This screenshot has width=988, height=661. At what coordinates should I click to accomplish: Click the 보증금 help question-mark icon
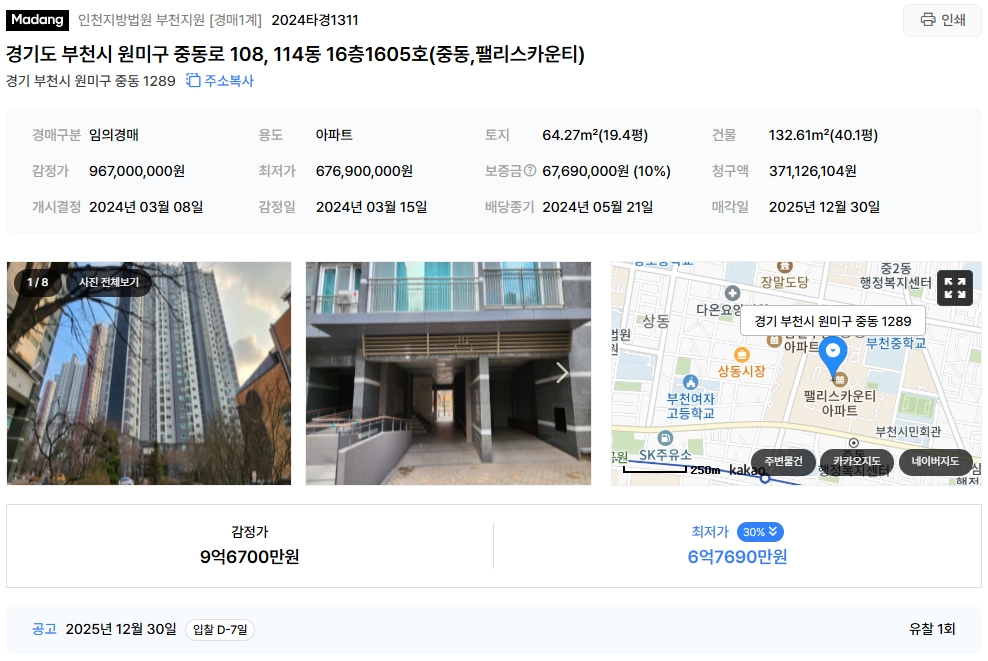coord(530,170)
